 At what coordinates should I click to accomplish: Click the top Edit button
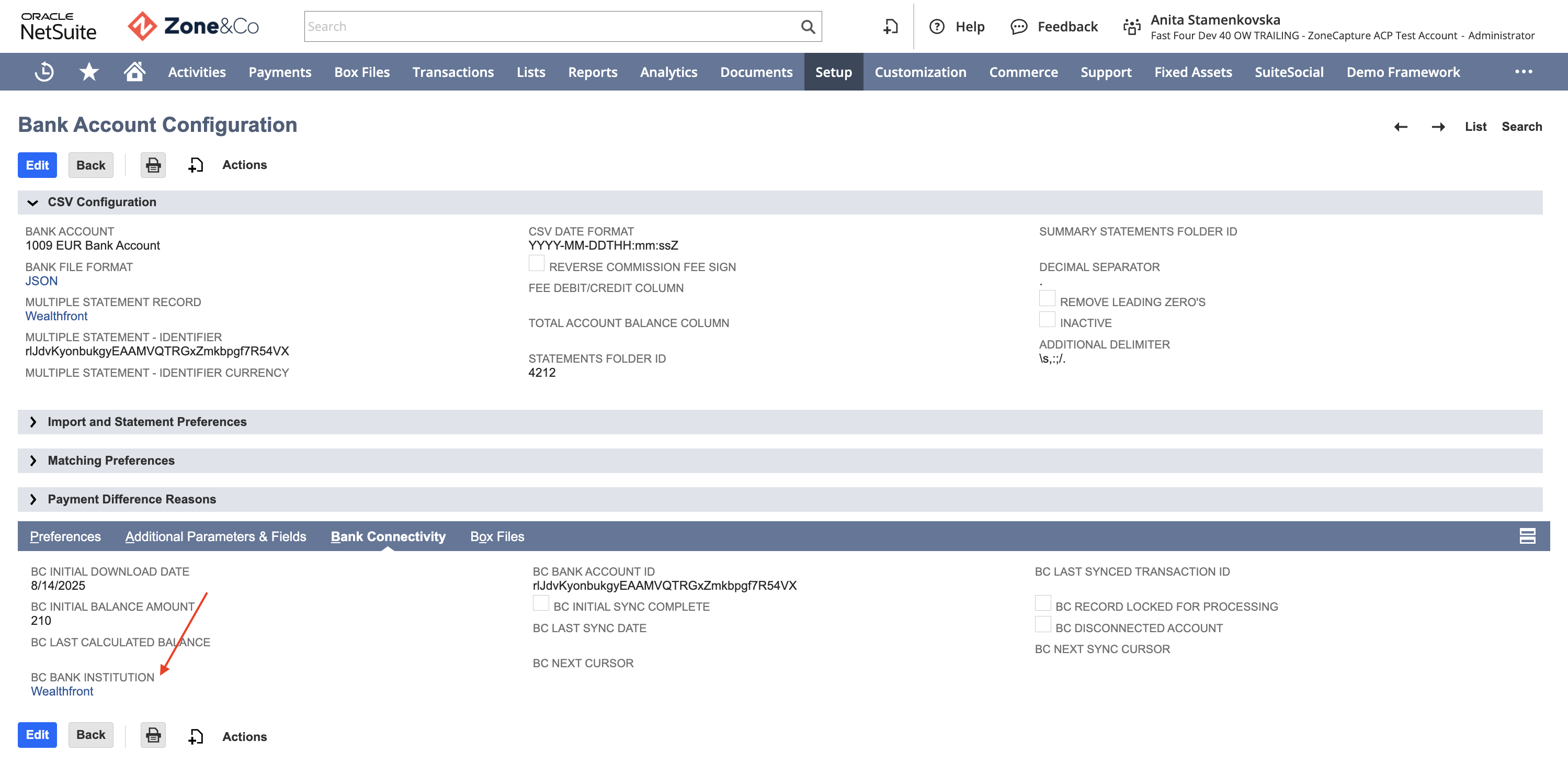[37, 165]
